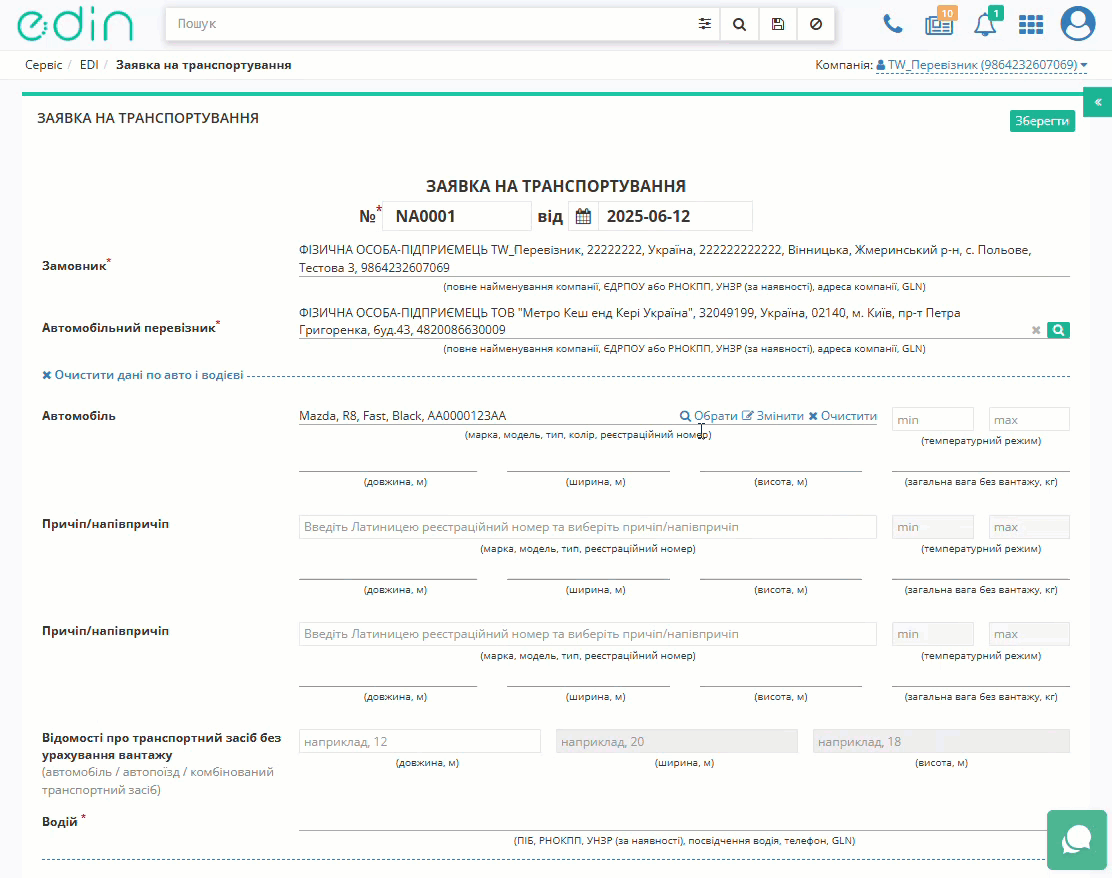Open news icon with badge 10
This screenshot has height=878, width=1112.
click(940, 23)
